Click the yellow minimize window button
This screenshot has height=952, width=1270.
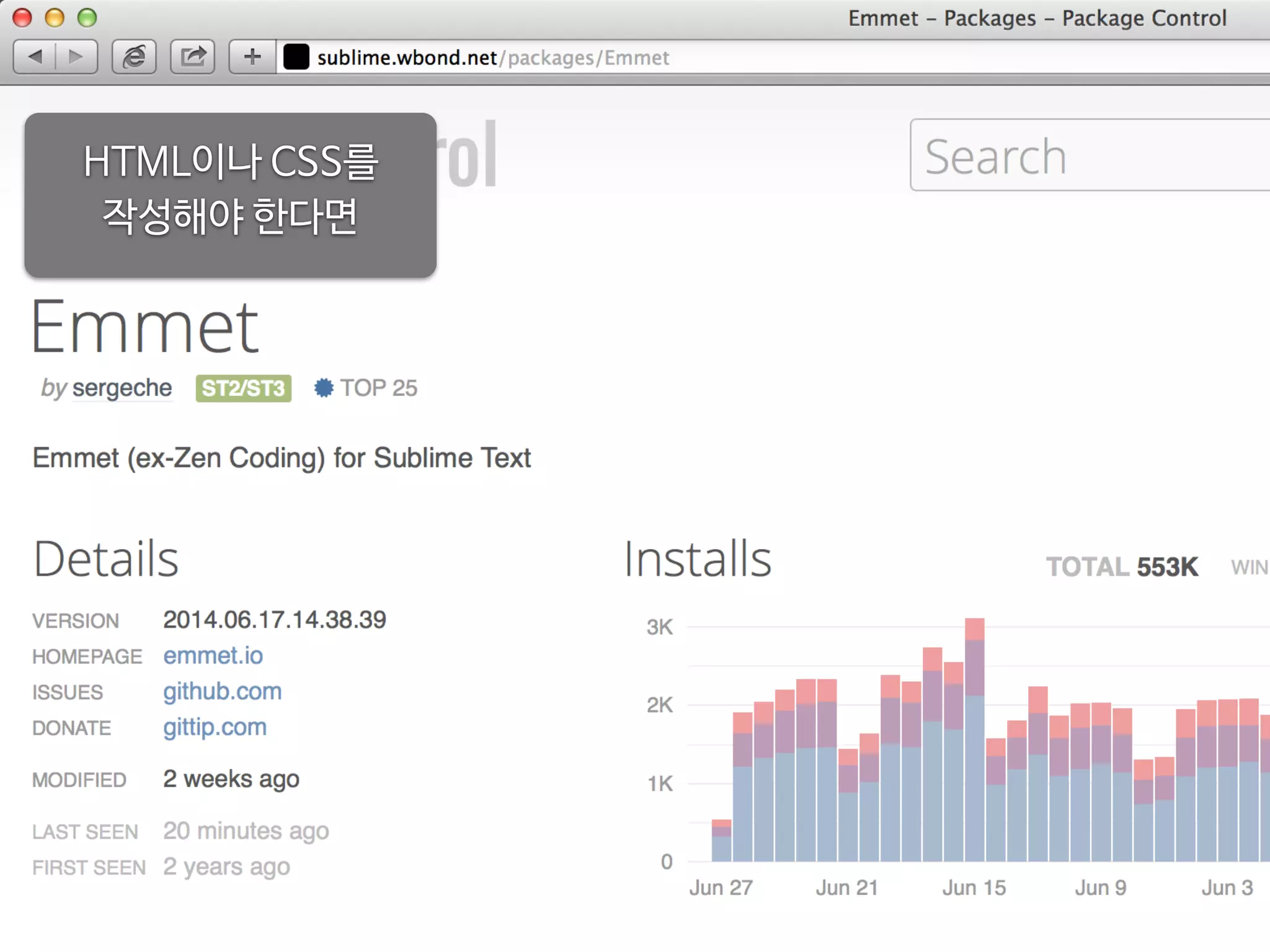point(55,18)
